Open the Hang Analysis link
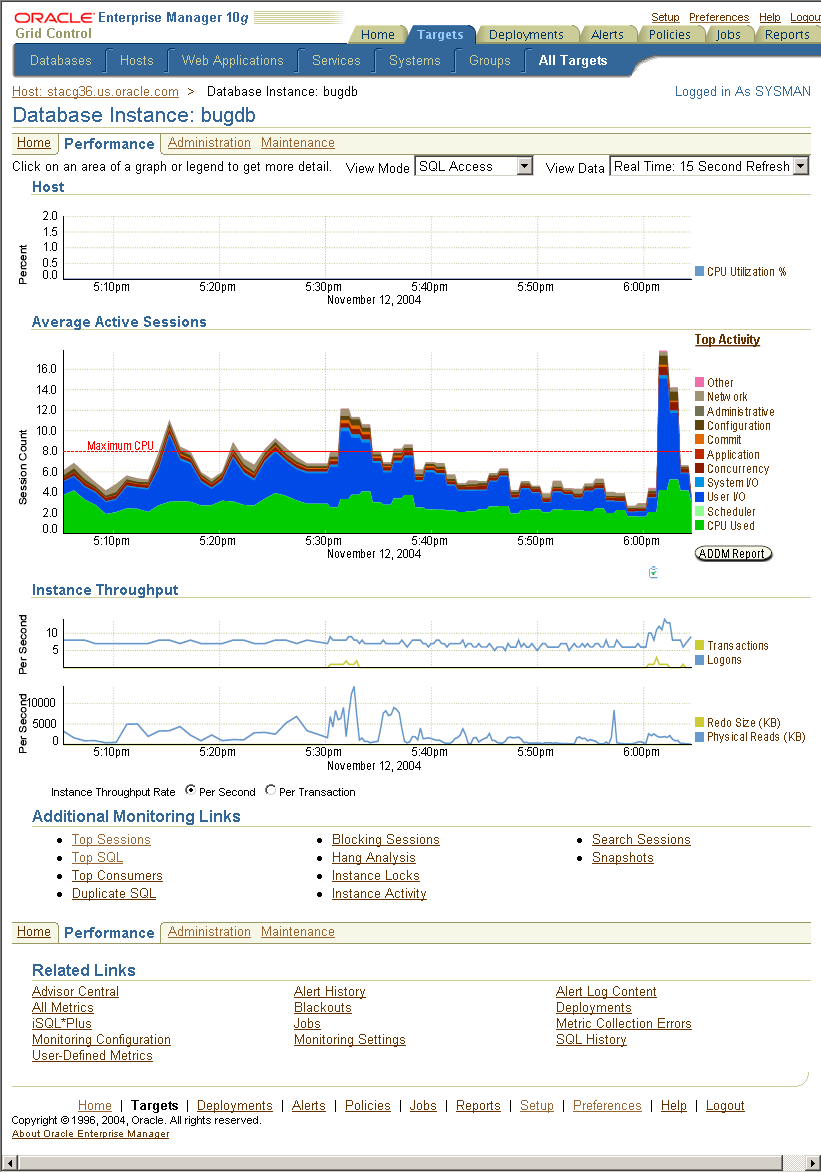The height and width of the screenshot is (1173, 821). [x=373, y=857]
